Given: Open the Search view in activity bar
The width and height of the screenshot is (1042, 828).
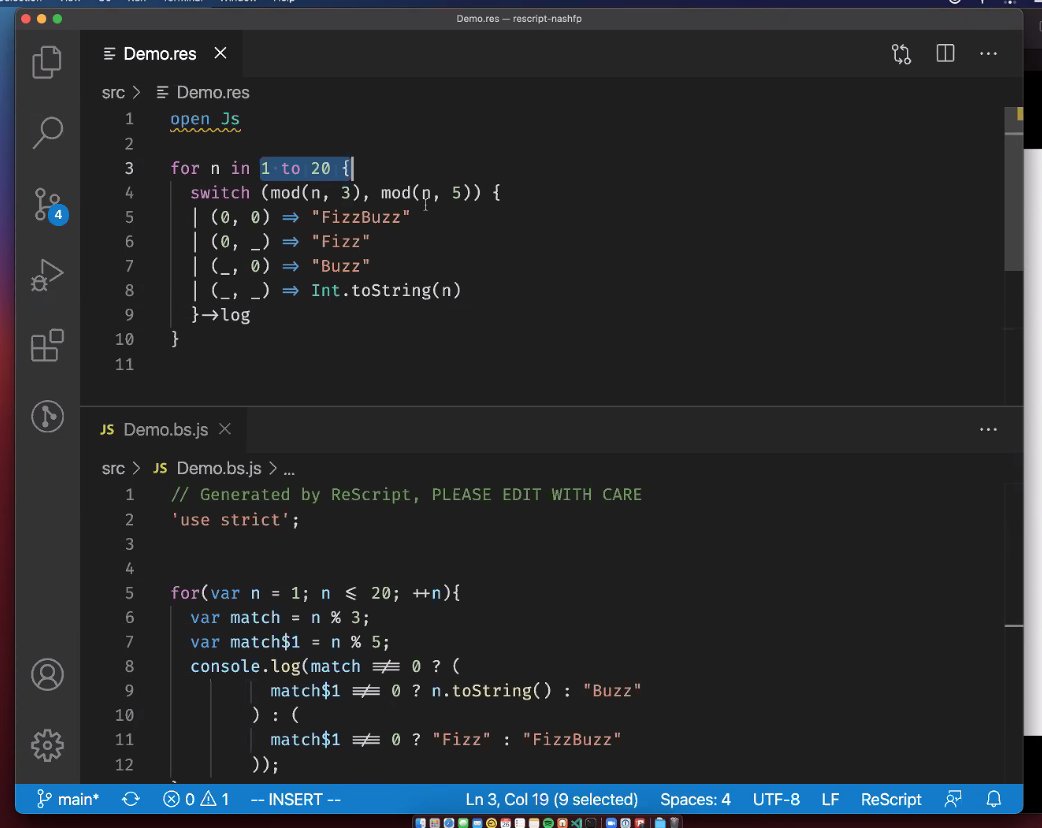Looking at the screenshot, I should point(47,132).
